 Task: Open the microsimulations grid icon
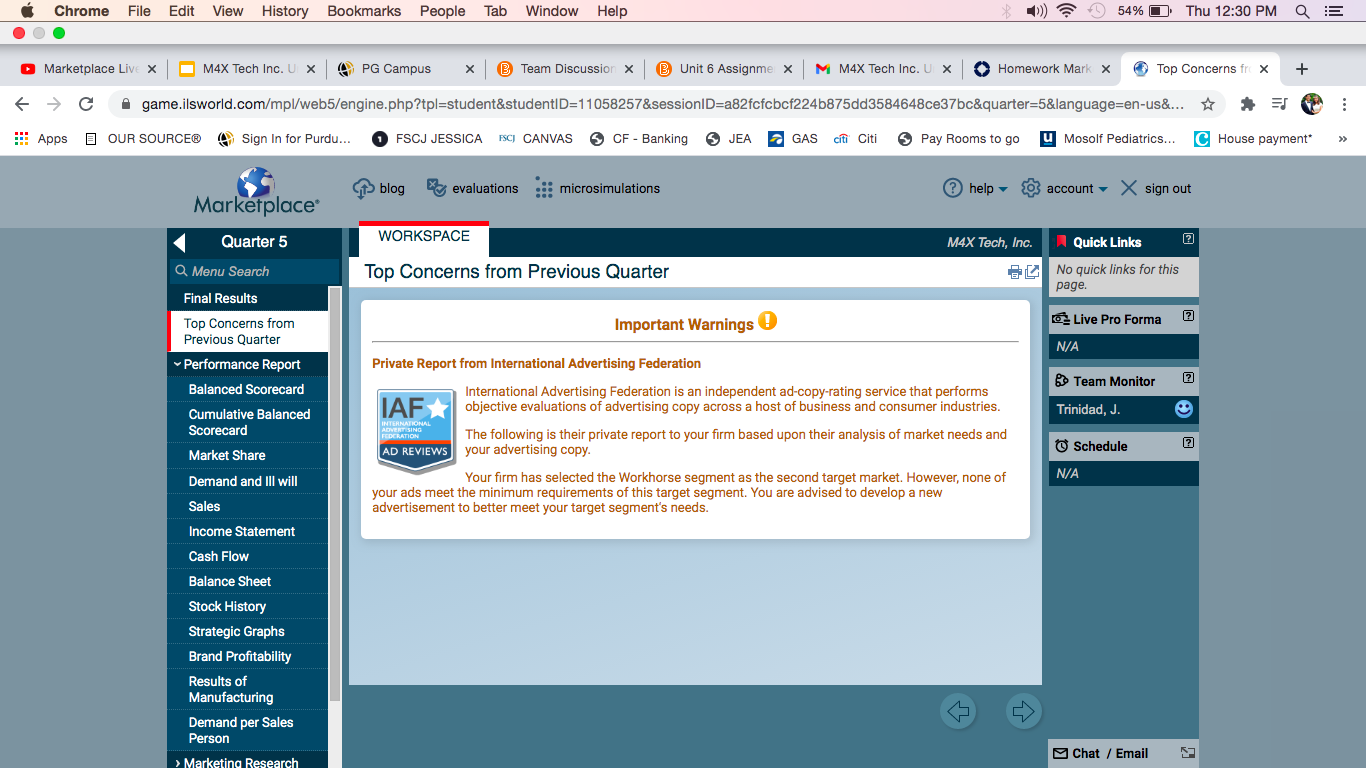click(x=544, y=188)
